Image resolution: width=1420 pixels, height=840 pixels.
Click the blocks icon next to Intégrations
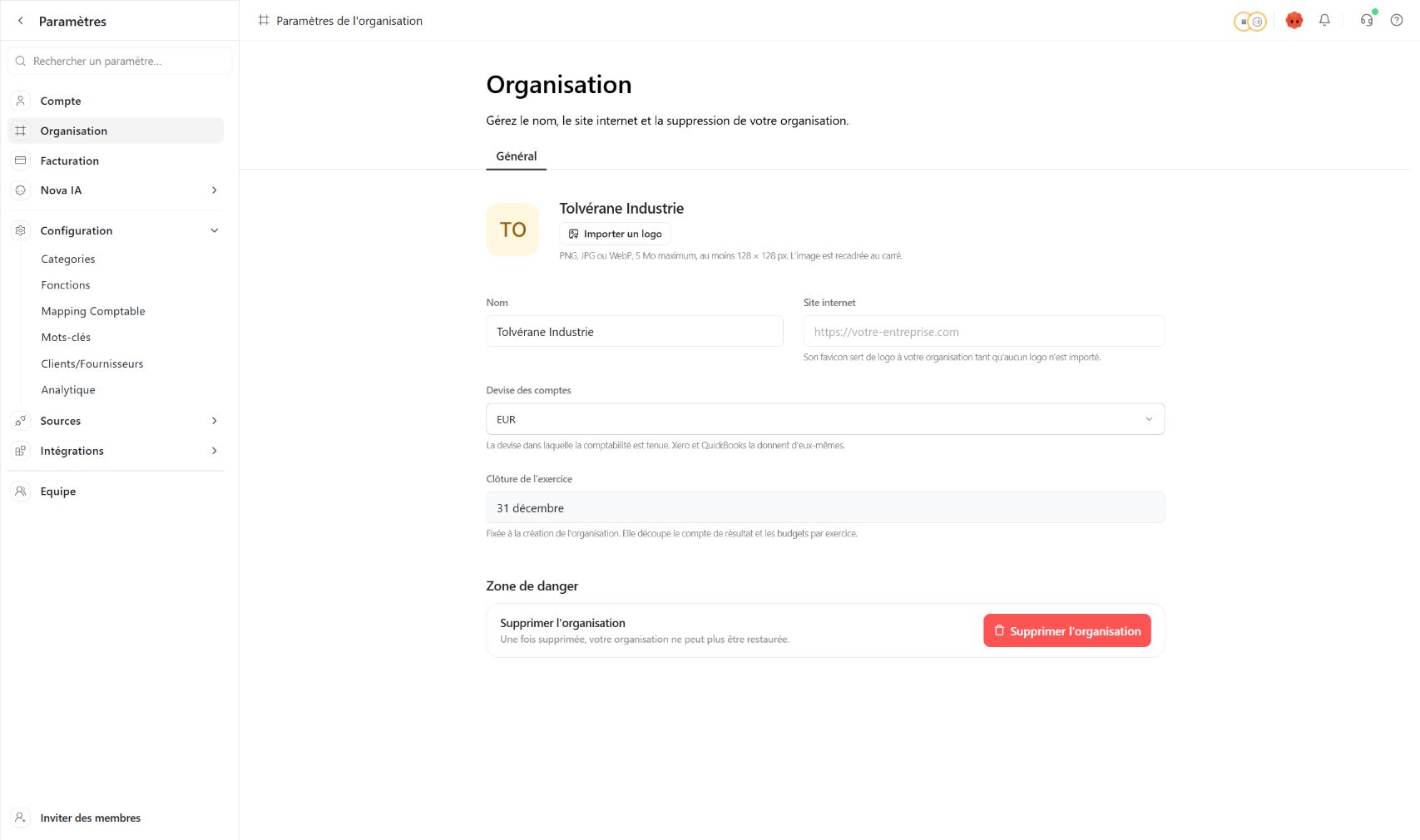click(x=21, y=451)
